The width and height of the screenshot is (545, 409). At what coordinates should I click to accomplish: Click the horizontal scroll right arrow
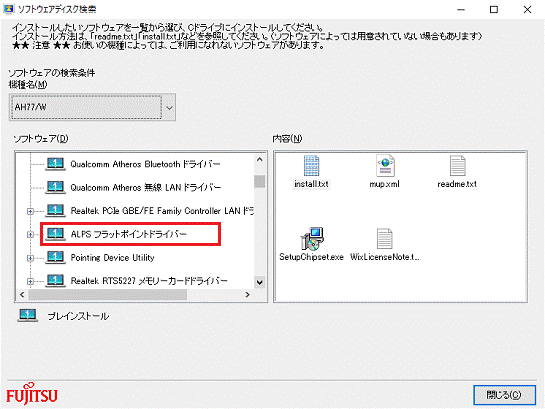pyautogui.click(x=247, y=295)
